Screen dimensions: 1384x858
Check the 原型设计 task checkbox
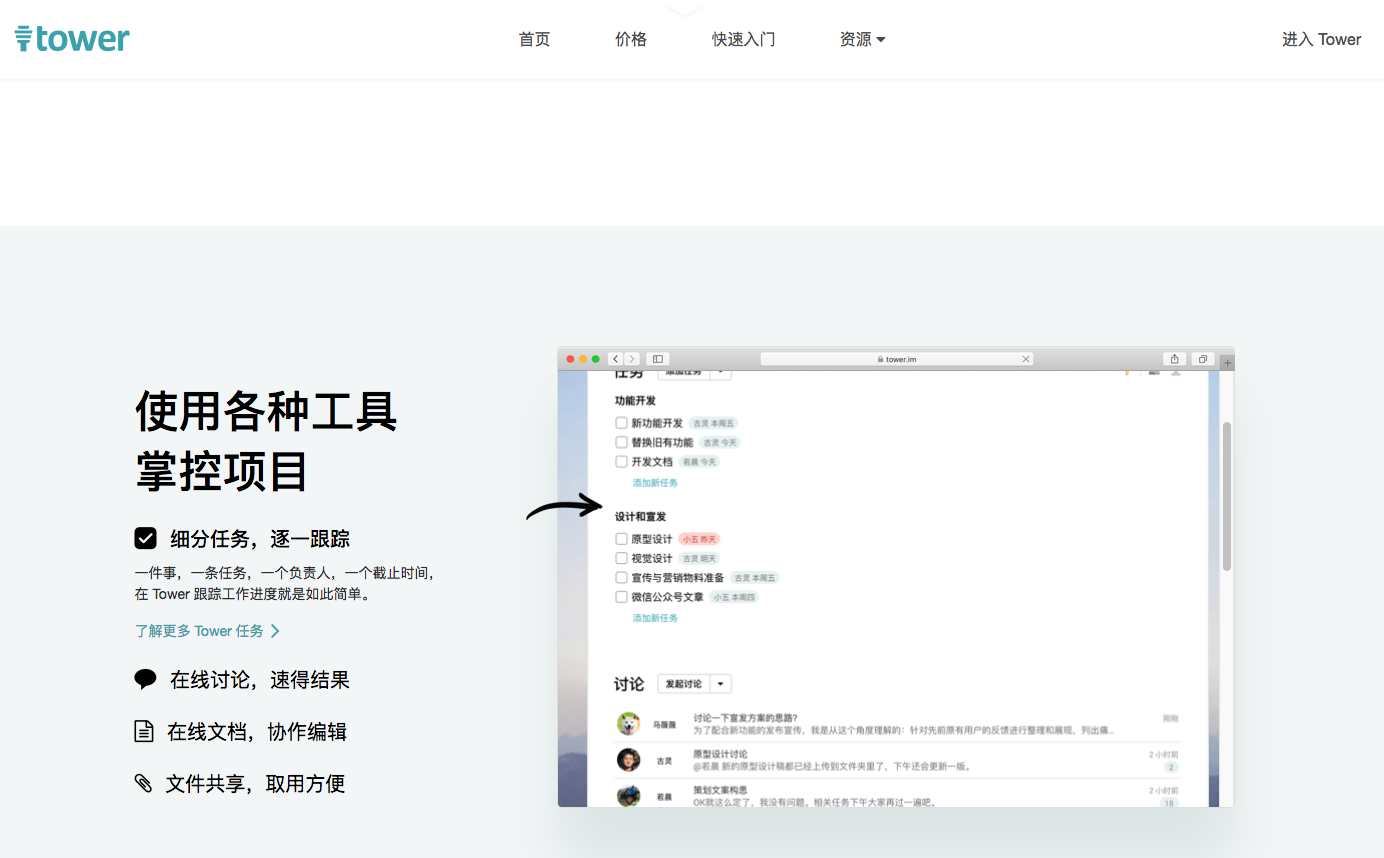tap(621, 539)
